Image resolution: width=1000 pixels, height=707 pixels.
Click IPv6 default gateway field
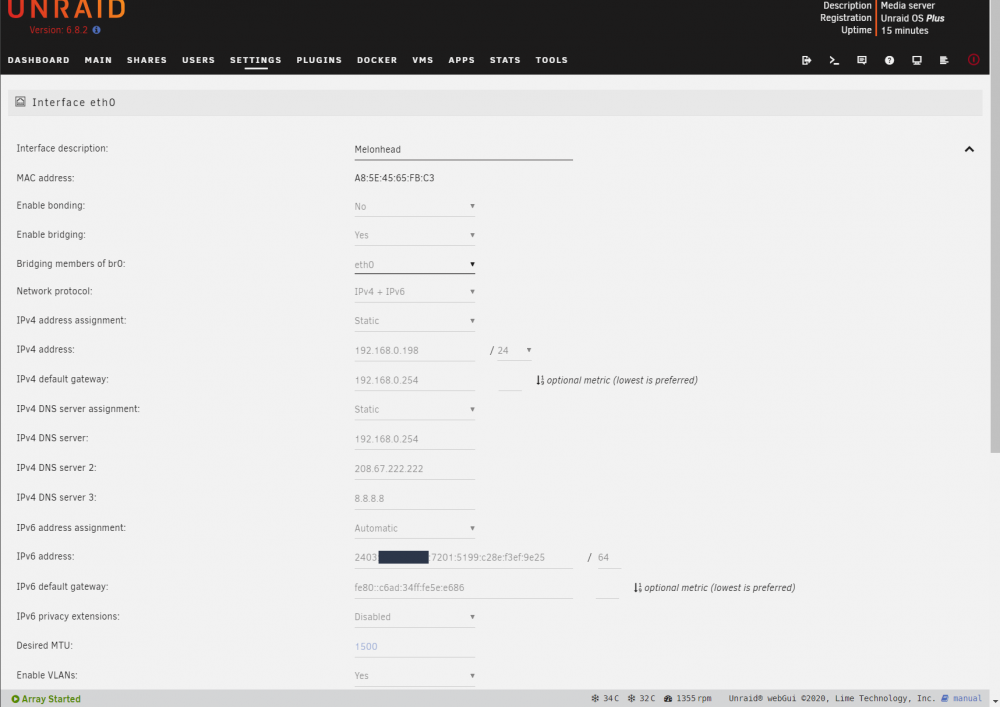pyautogui.click(x=464, y=588)
